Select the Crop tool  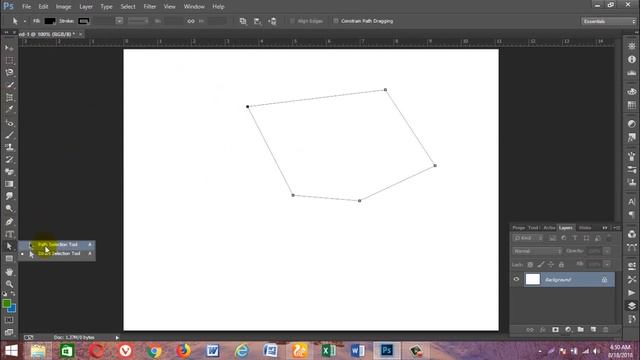coord(9,98)
